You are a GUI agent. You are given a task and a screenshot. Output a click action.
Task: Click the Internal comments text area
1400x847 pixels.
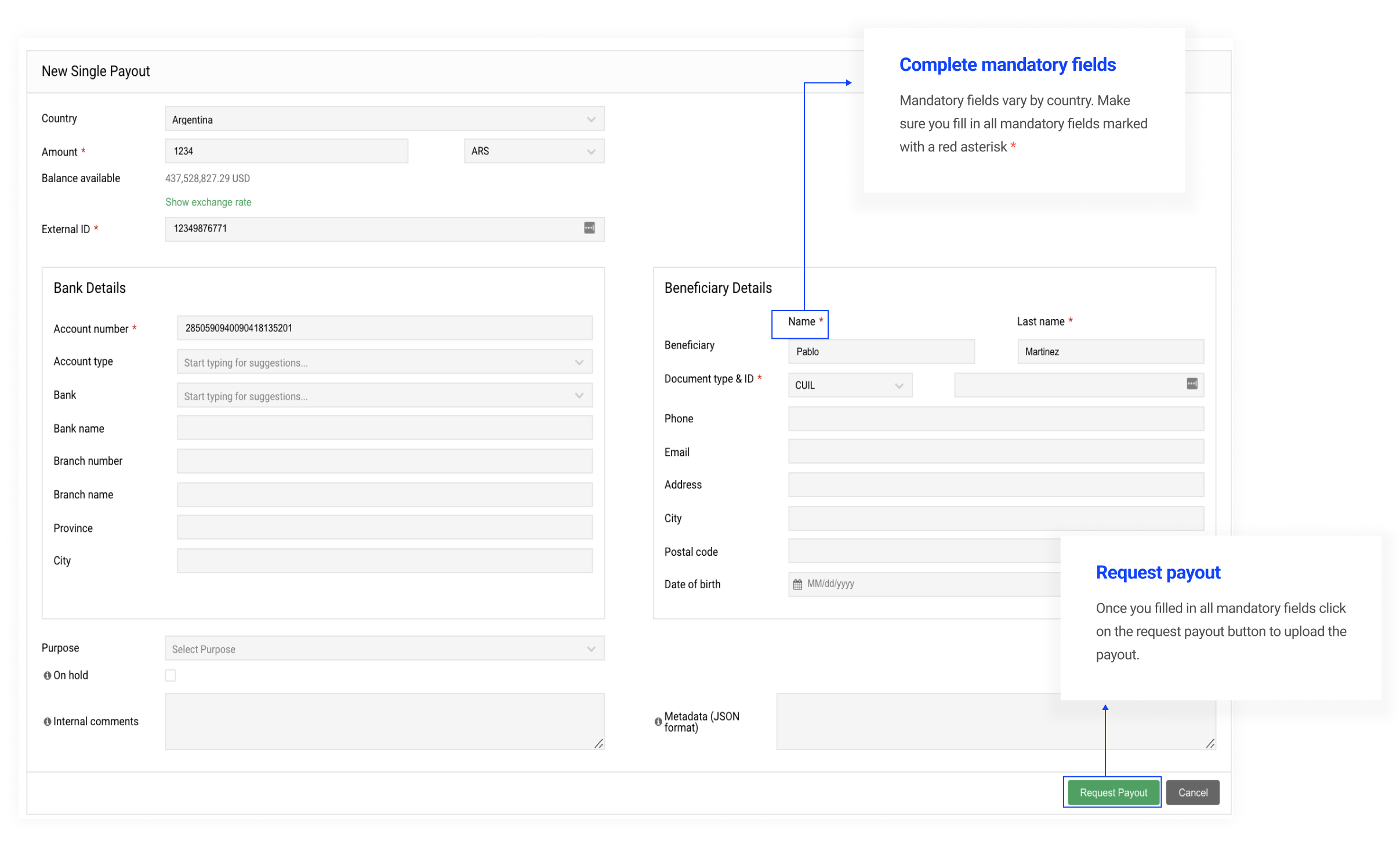point(384,721)
